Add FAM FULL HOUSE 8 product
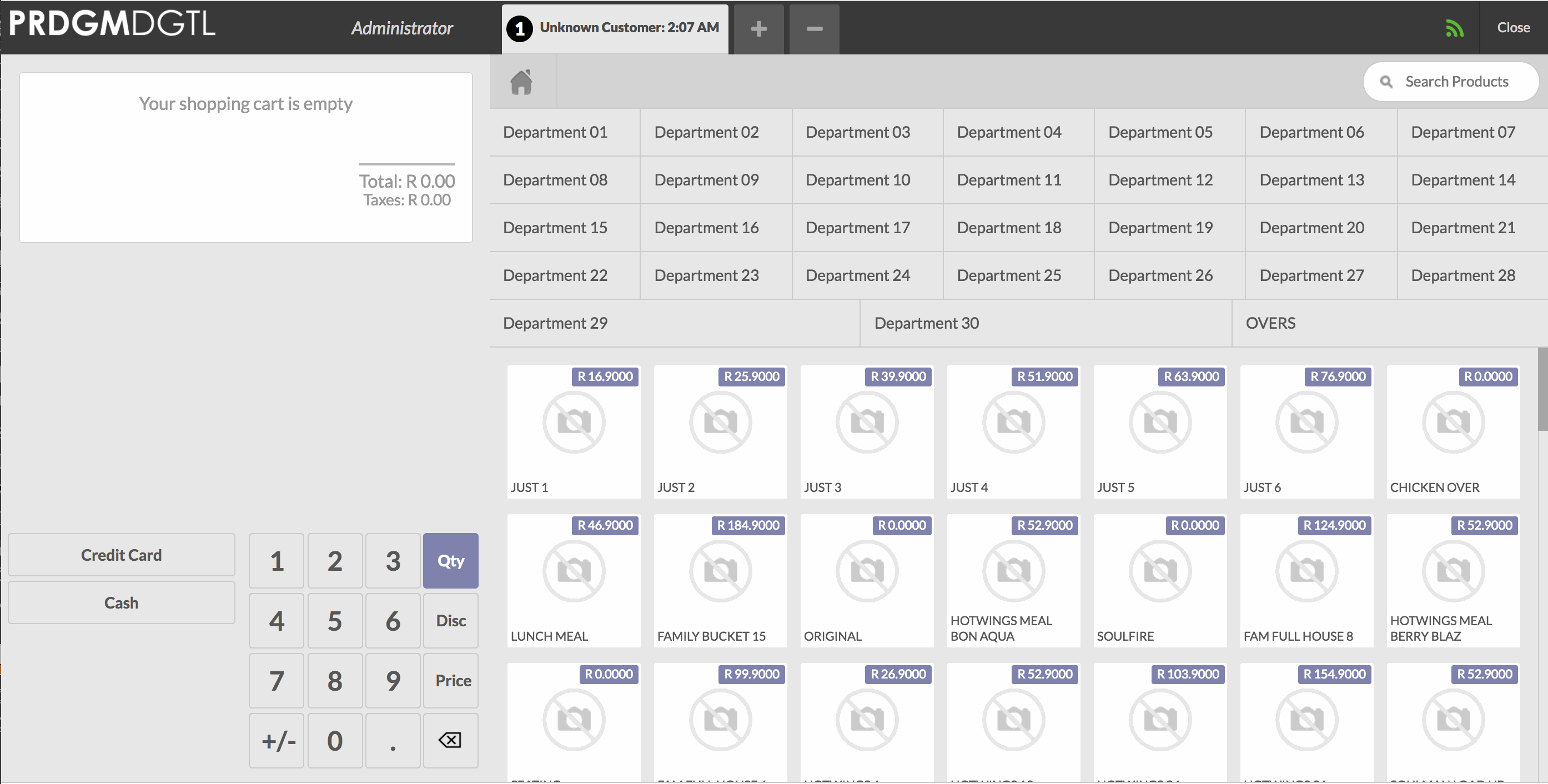The height and width of the screenshot is (784, 1548). coord(1306,580)
